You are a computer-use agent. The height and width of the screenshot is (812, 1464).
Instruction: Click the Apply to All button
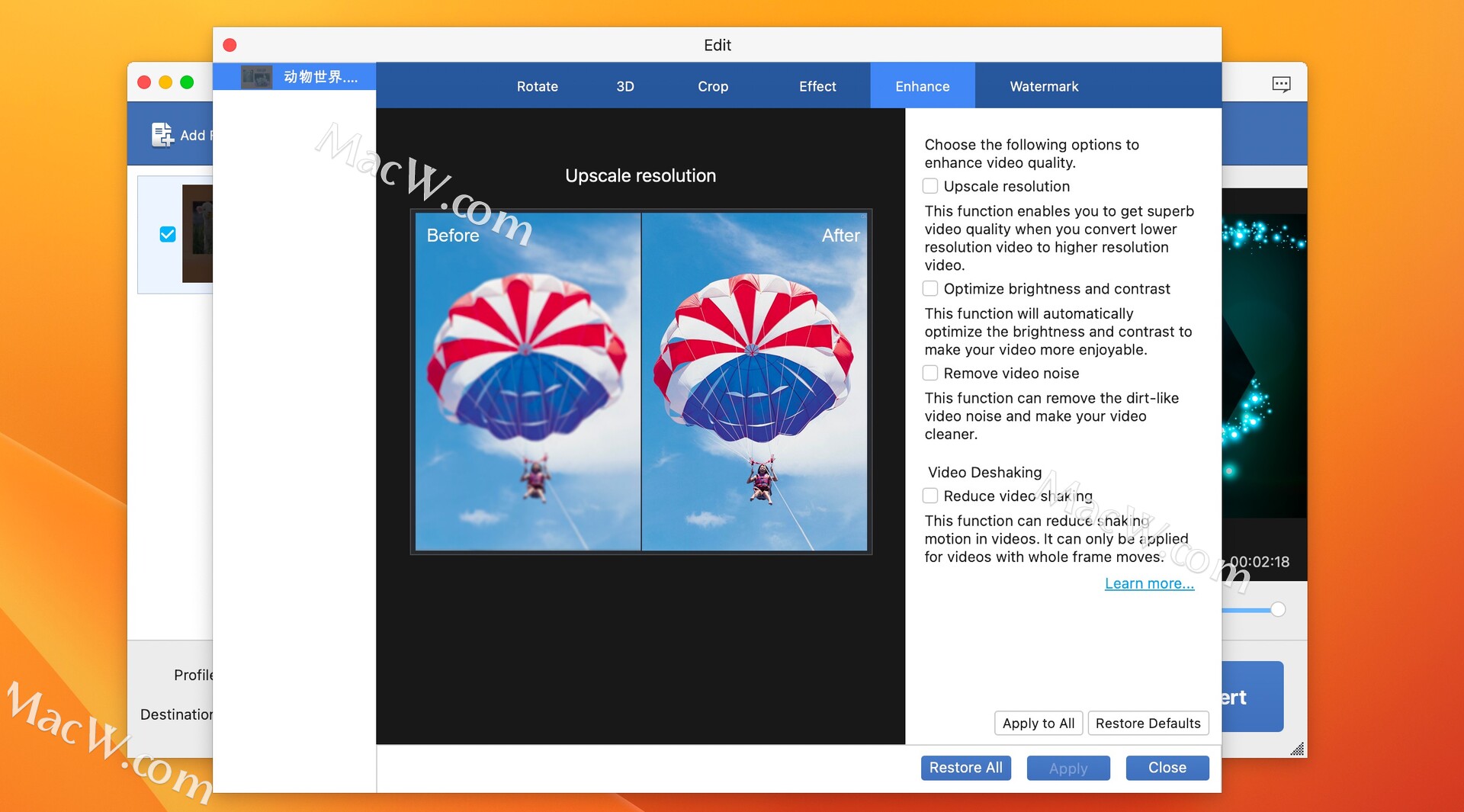(x=1038, y=723)
